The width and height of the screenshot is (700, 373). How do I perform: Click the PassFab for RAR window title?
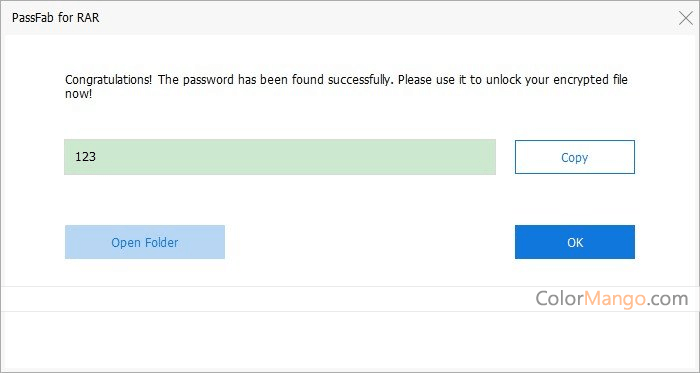[x=55, y=18]
